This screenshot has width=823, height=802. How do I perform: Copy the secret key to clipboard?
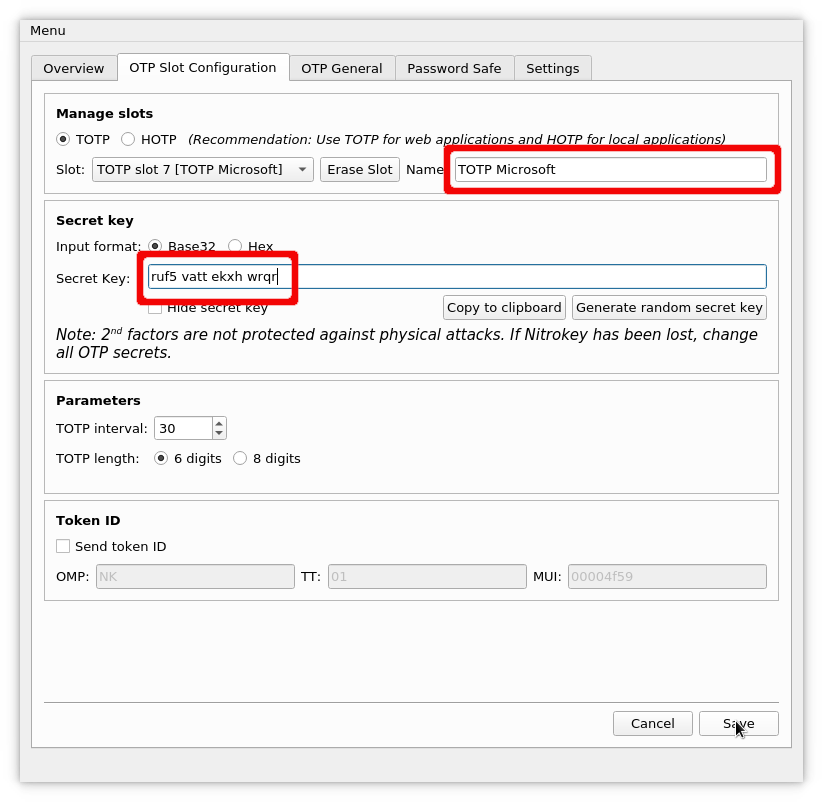click(x=504, y=308)
